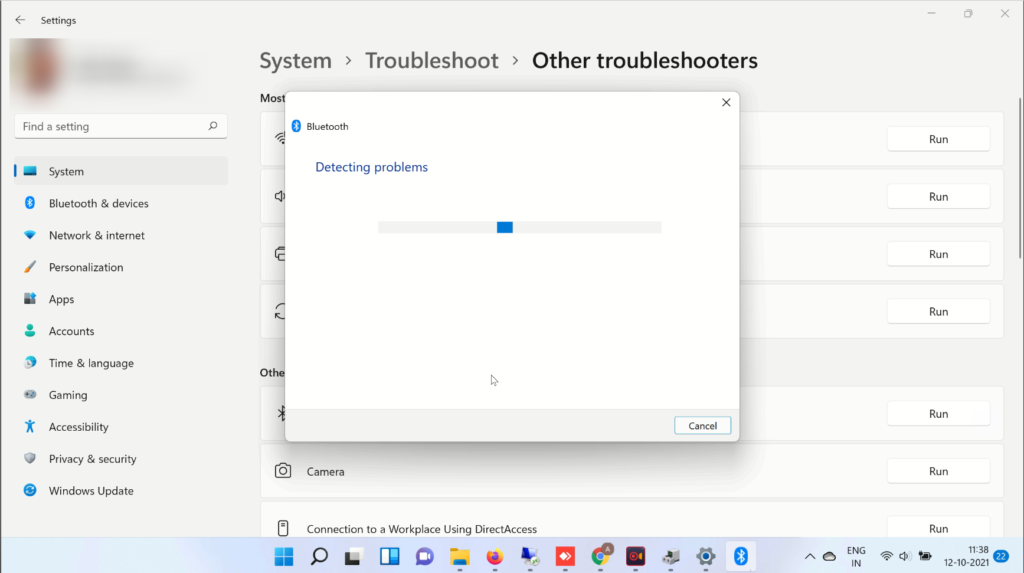The image size is (1024, 573).
Task: Click the DirectAccess Workplace connection device icon
Action: [x=283, y=528]
